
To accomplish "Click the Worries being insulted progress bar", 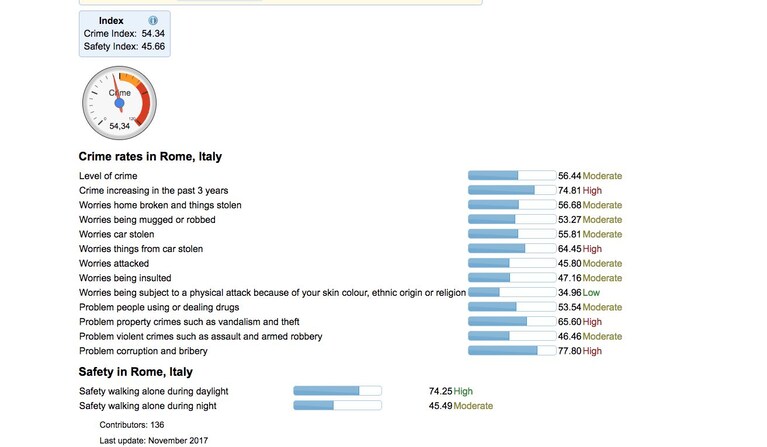I will [512, 278].
